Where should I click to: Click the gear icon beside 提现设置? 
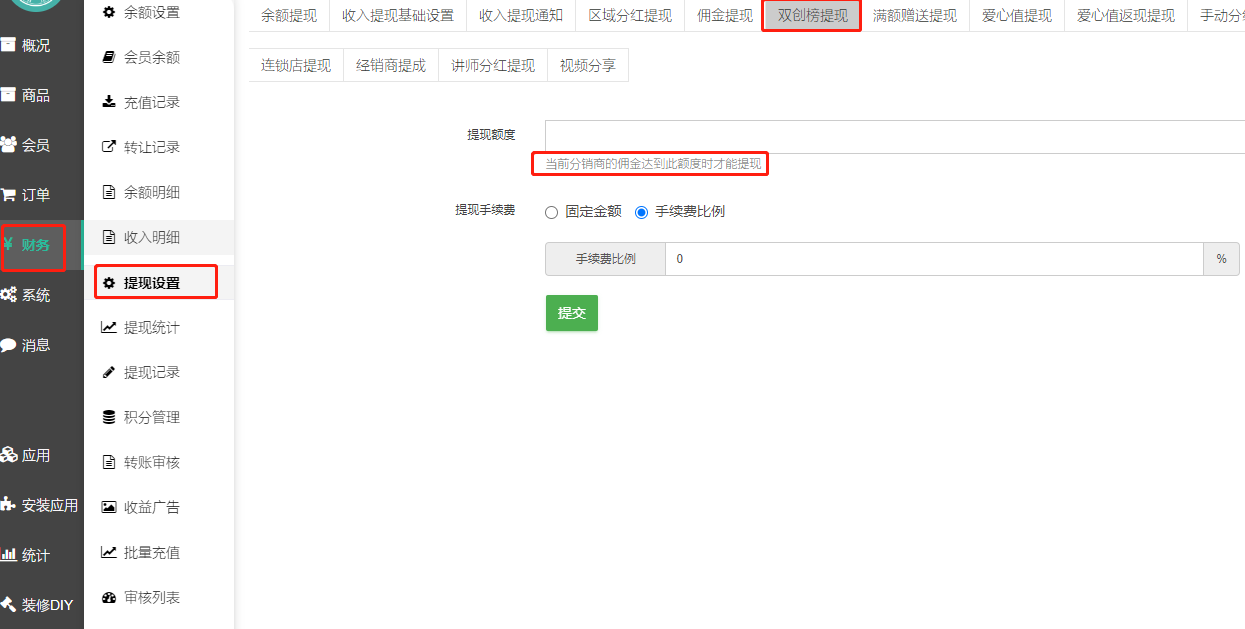coord(109,283)
